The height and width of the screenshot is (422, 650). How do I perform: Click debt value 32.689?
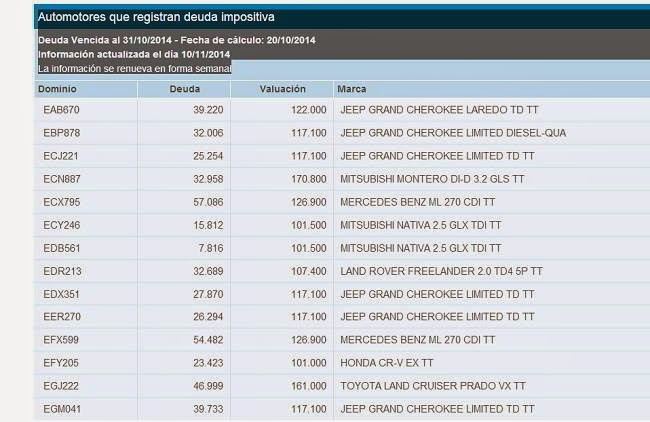point(208,272)
